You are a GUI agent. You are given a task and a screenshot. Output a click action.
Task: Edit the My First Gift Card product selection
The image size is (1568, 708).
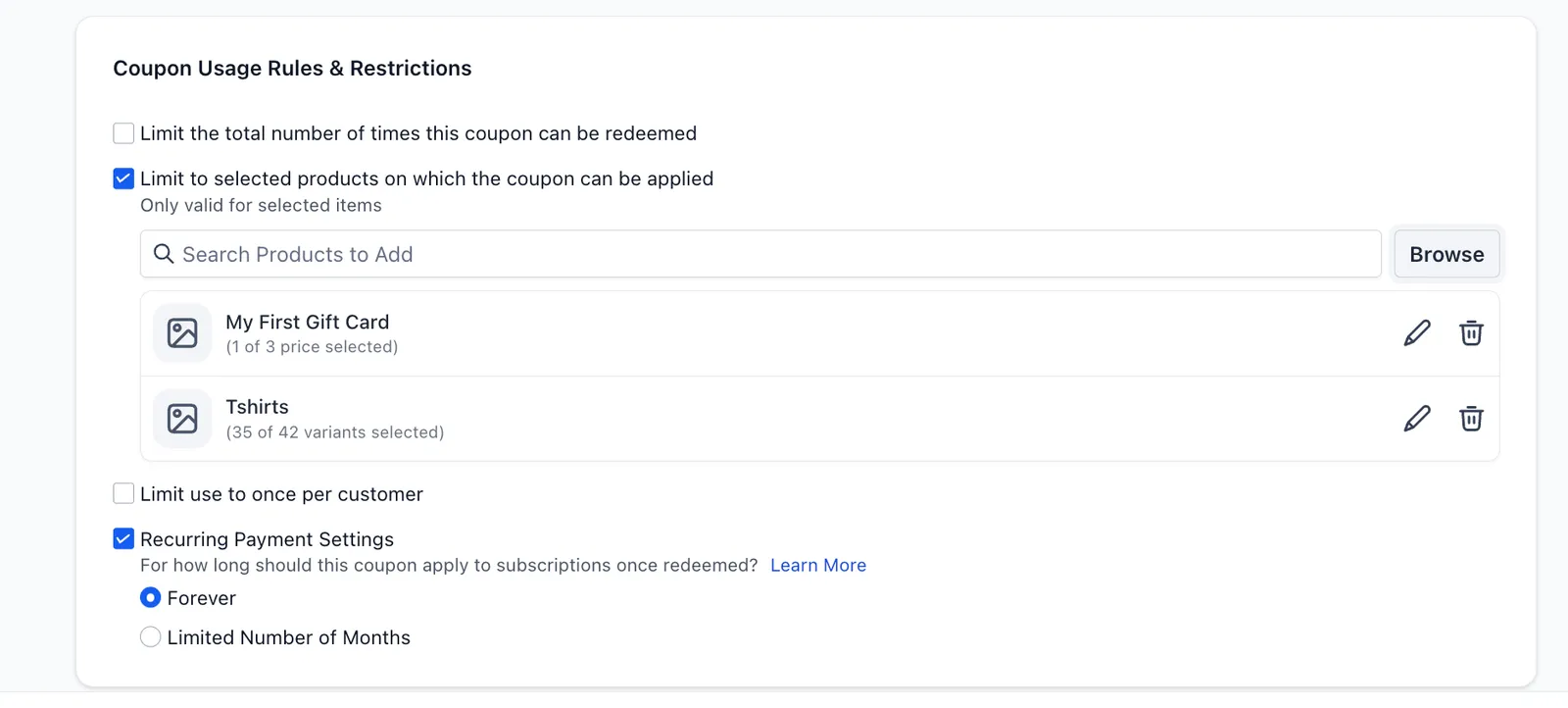tap(1417, 333)
